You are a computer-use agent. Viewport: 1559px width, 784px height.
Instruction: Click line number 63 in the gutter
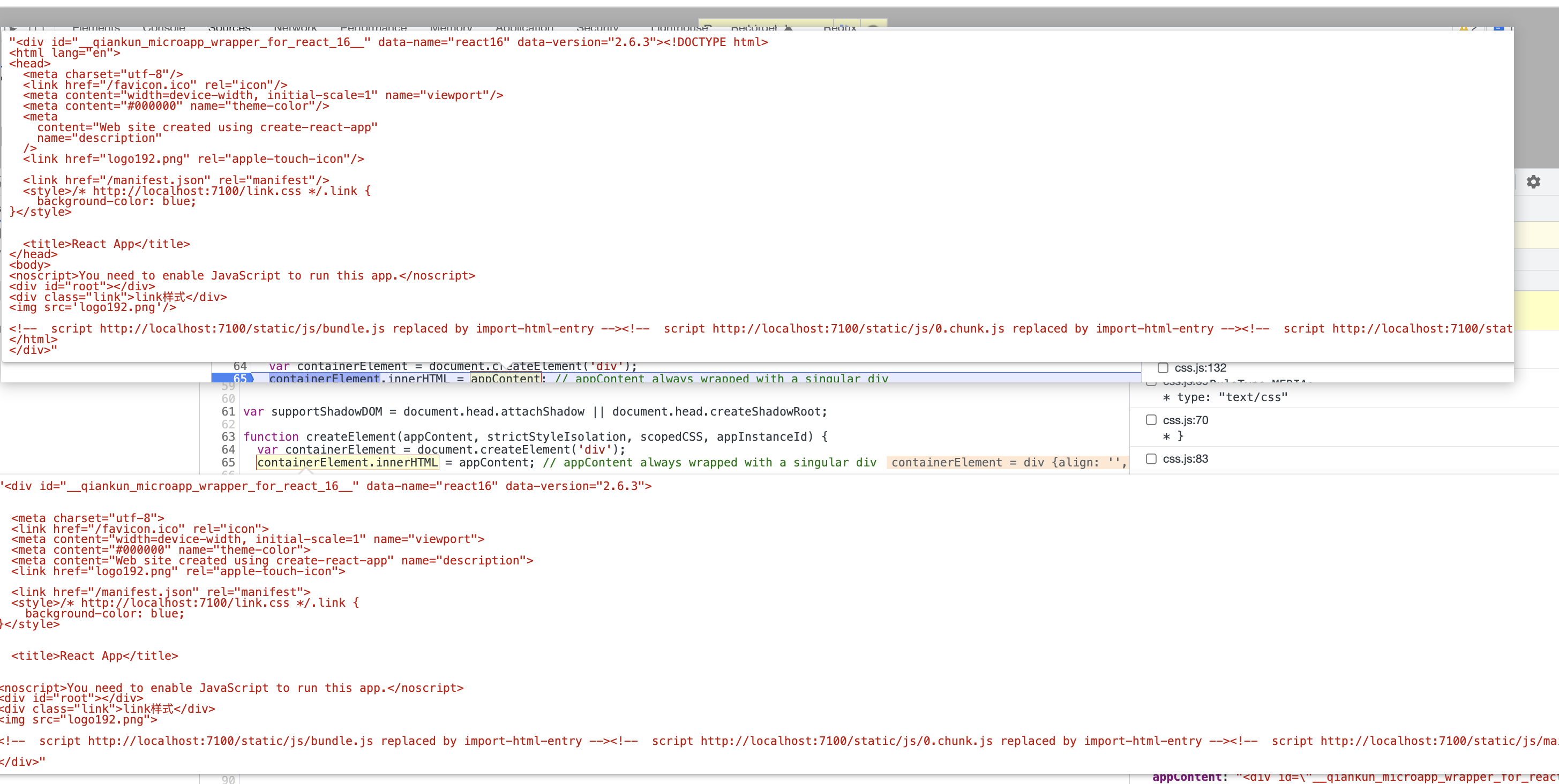point(228,437)
